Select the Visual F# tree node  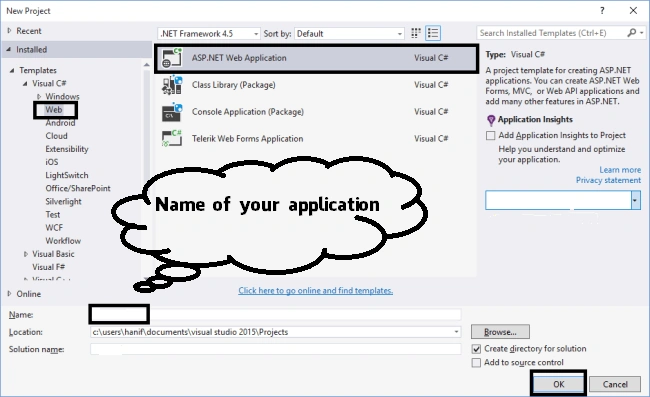(x=49, y=267)
